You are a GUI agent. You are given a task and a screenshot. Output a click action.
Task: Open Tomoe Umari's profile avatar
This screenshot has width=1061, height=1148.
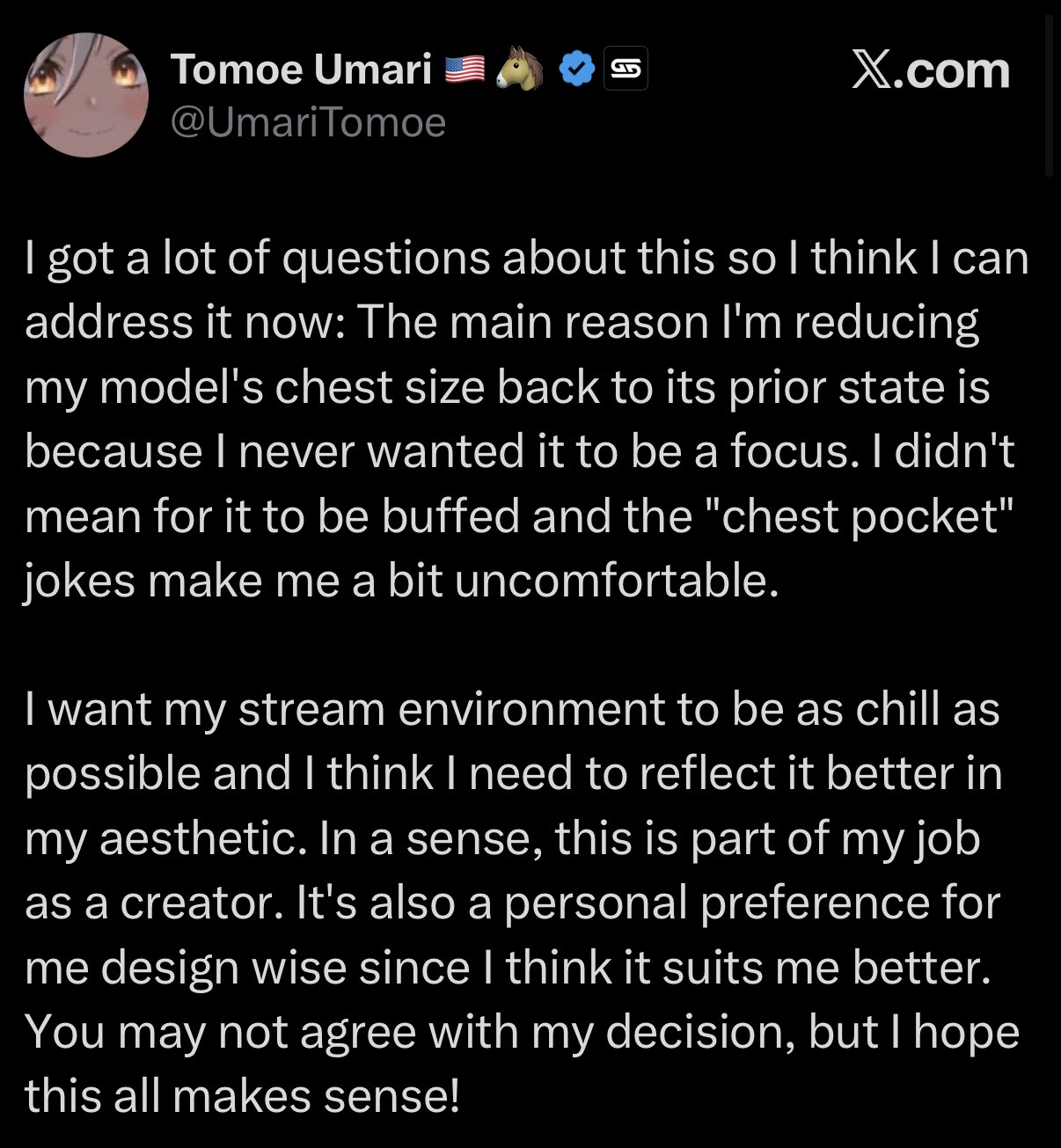click(x=85, y=95)
